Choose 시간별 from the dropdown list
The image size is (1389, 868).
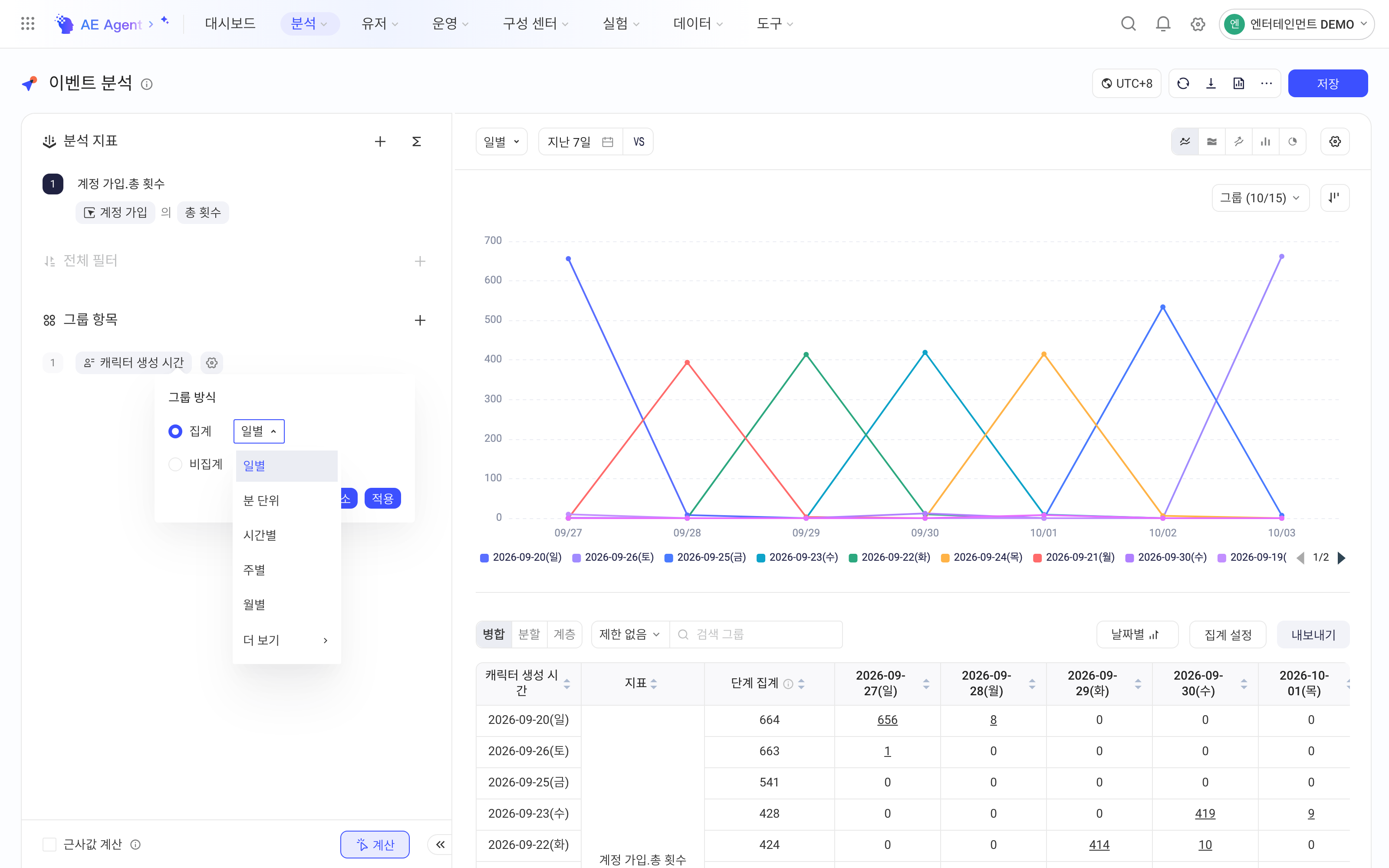pos(286,535)
